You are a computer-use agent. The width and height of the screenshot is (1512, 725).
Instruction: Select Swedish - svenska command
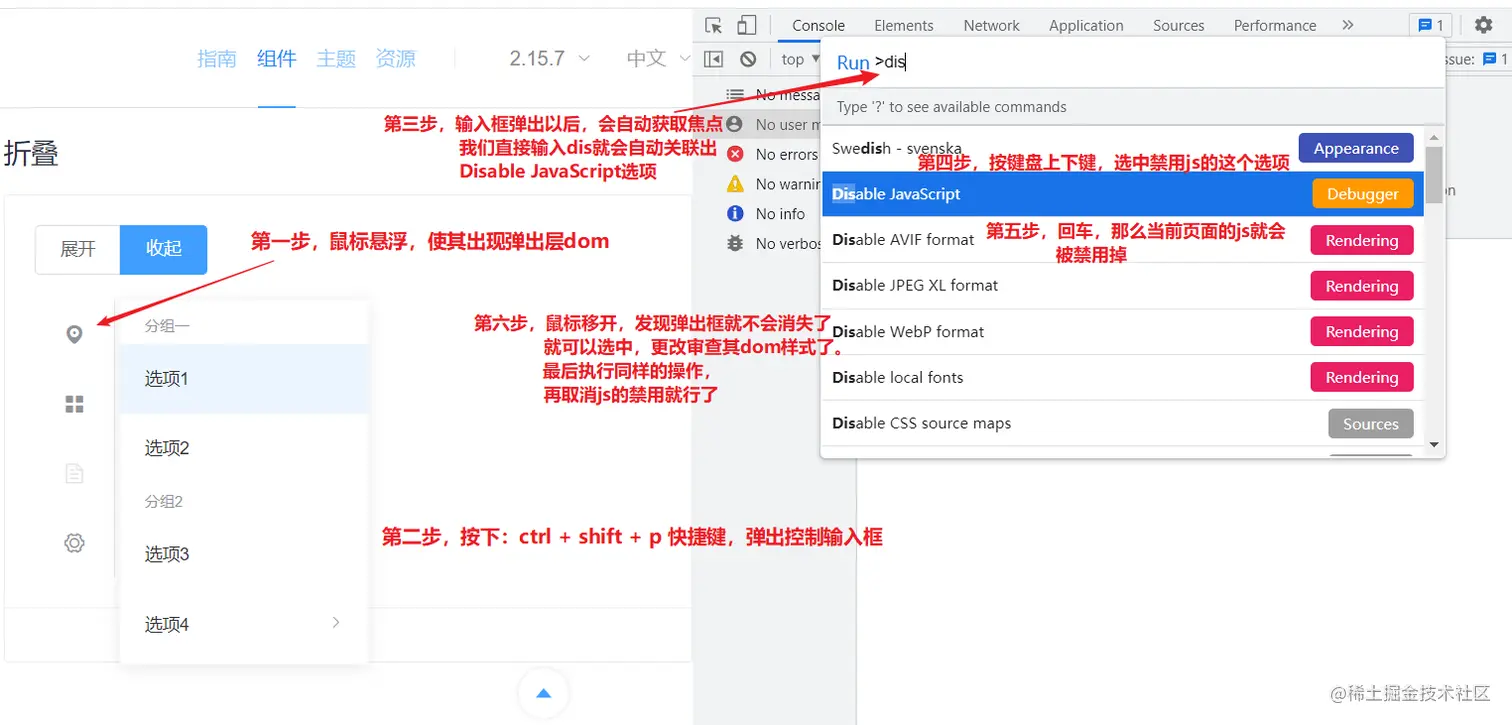(1122, 148)
